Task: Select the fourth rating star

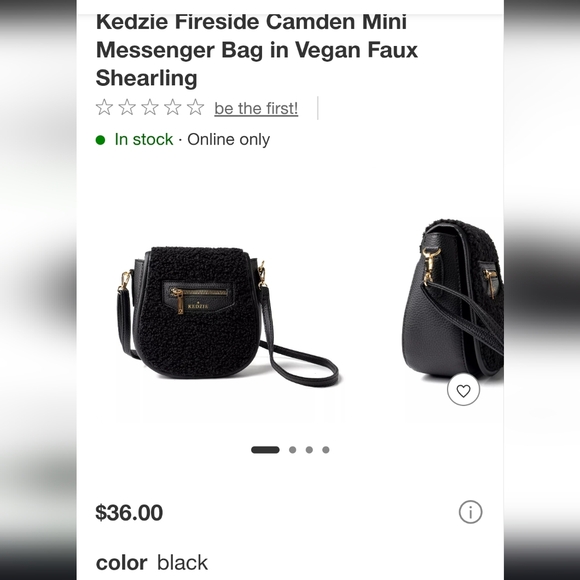Action: 173,107
